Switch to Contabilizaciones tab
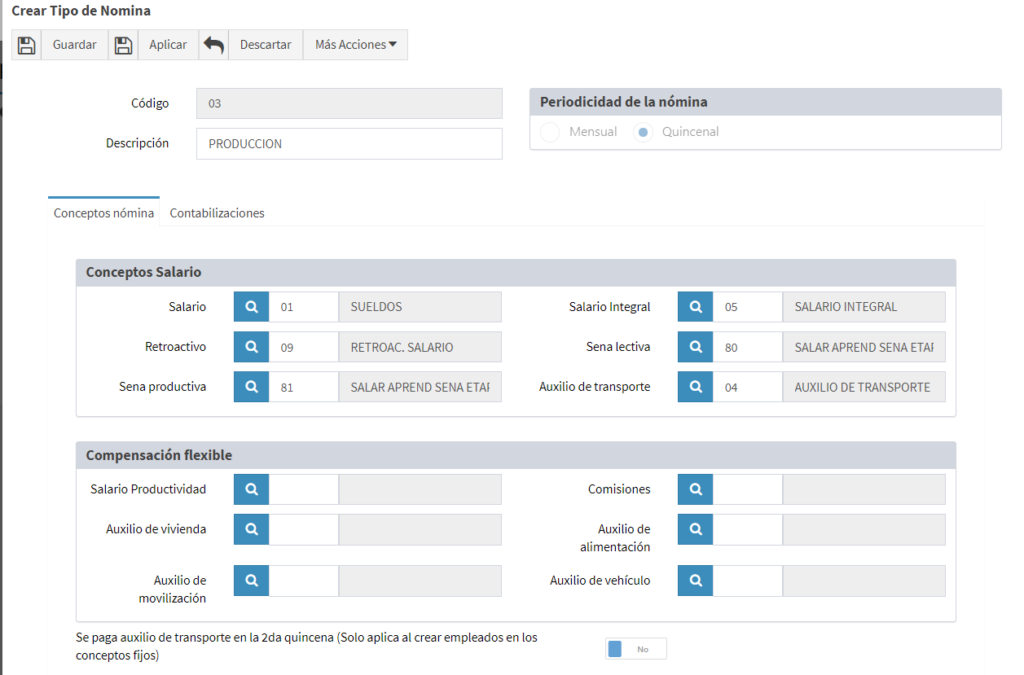 point(217,213)
